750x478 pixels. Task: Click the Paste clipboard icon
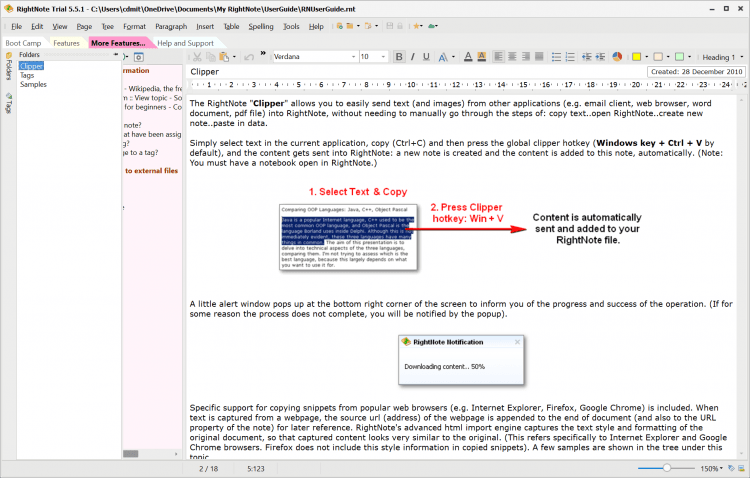click(224, 57)
